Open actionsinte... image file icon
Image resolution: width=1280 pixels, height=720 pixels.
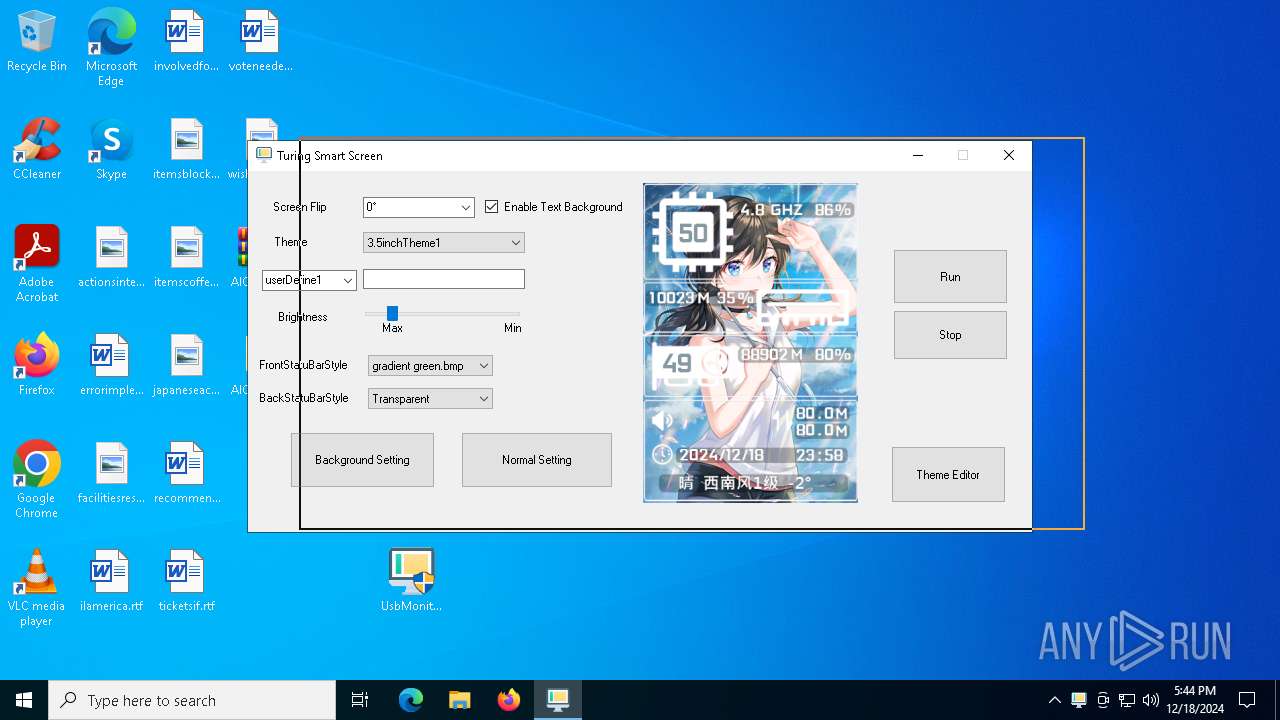(x=111, y=258)
